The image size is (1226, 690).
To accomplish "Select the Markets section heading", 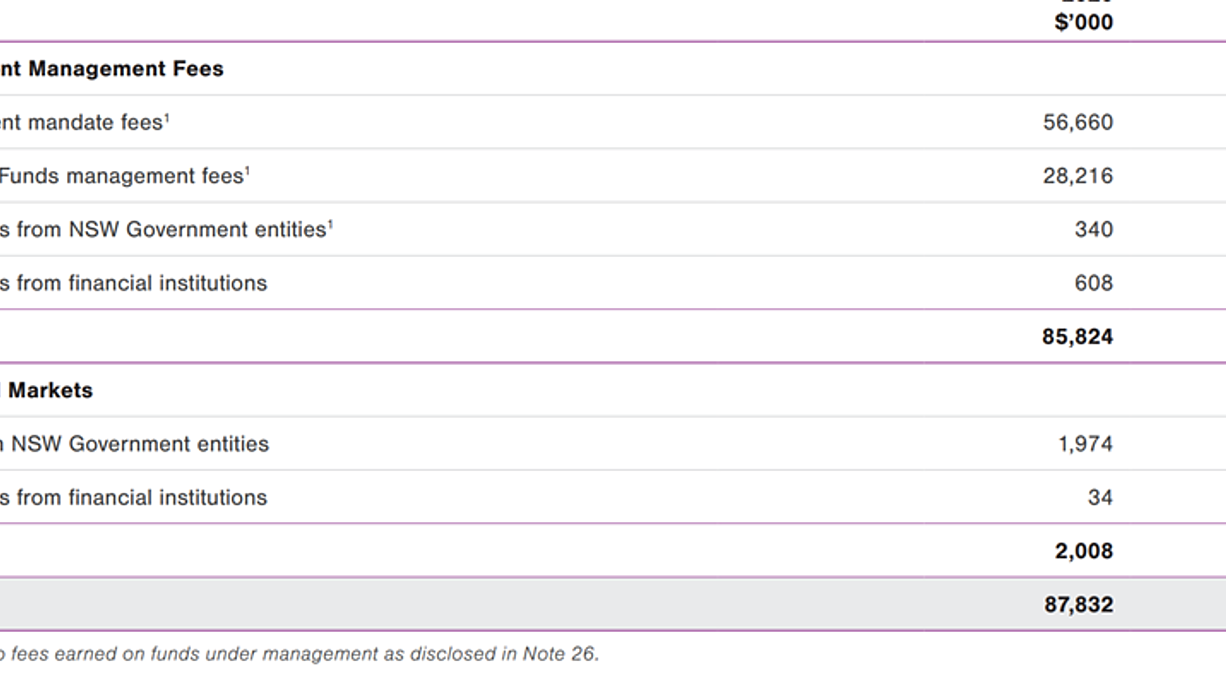I will tap(48, 390).
